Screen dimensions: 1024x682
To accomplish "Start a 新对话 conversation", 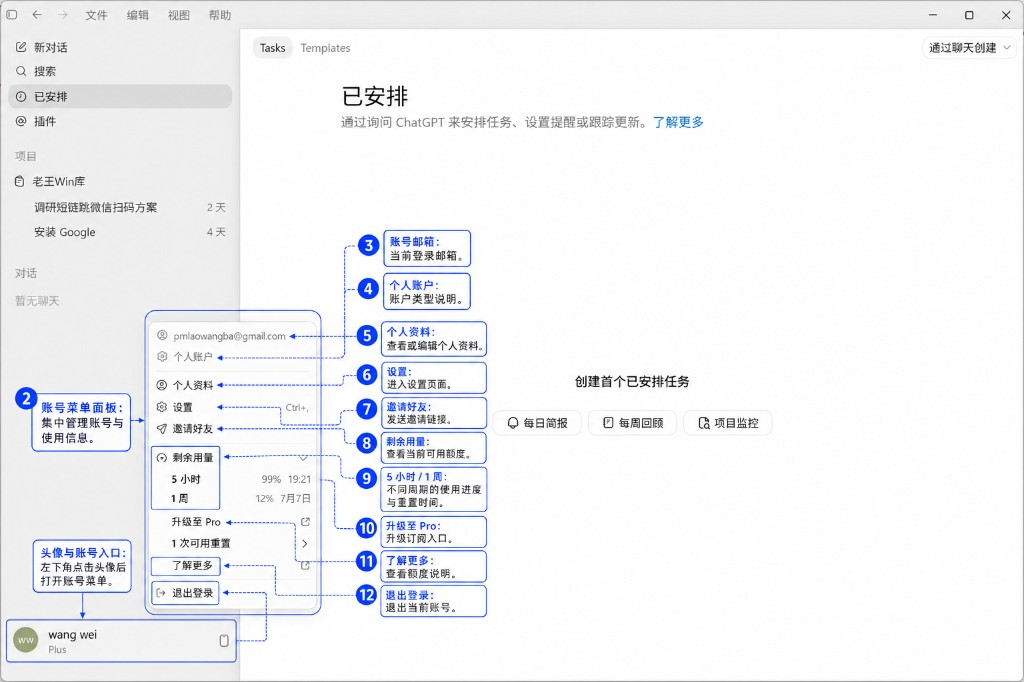I will (x=120, y=47).
